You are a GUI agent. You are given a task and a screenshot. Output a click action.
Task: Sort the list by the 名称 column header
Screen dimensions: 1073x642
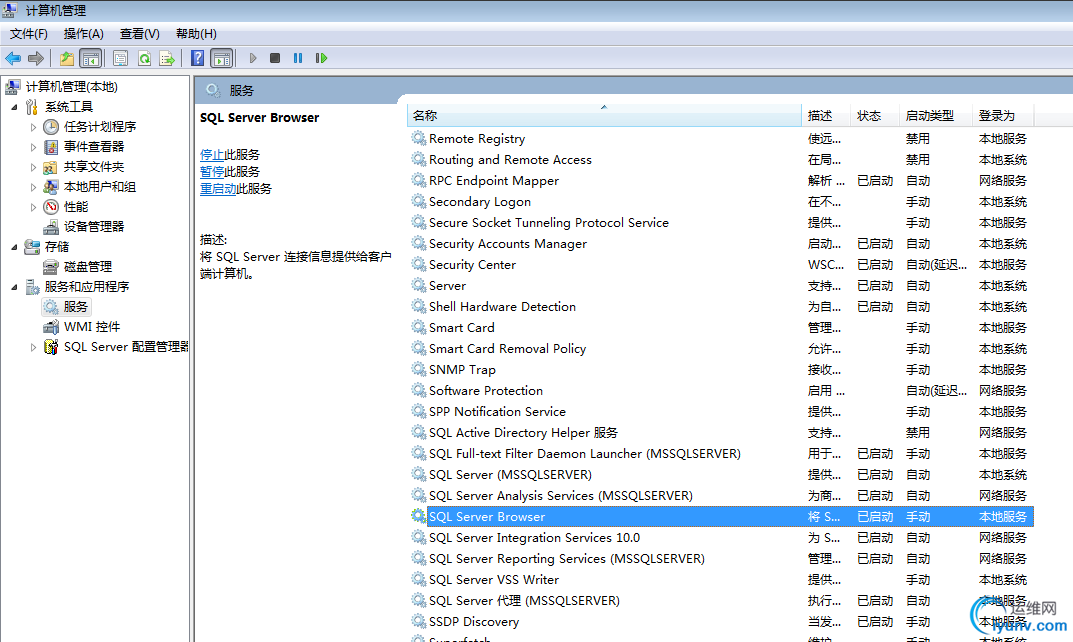(604, 116)
